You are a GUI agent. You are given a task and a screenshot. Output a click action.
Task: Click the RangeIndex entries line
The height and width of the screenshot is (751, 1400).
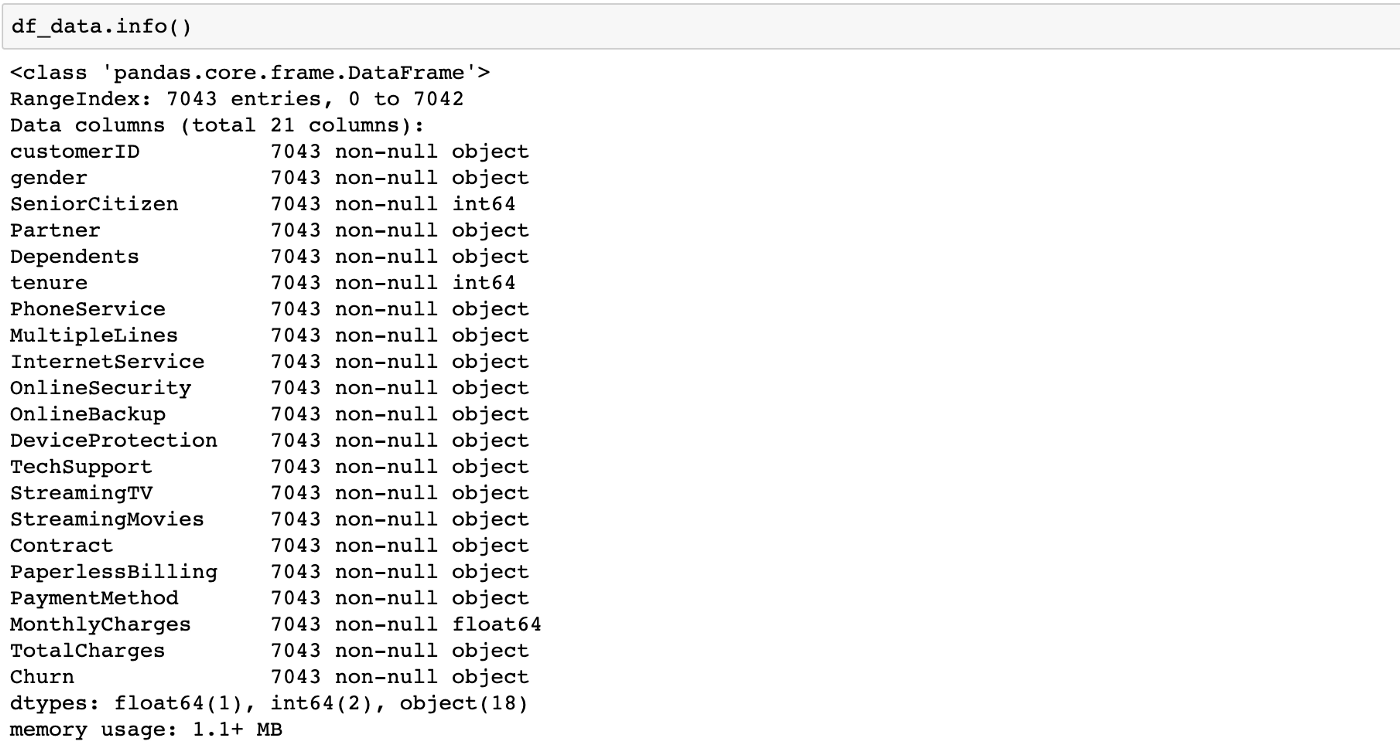pos(237,99)
